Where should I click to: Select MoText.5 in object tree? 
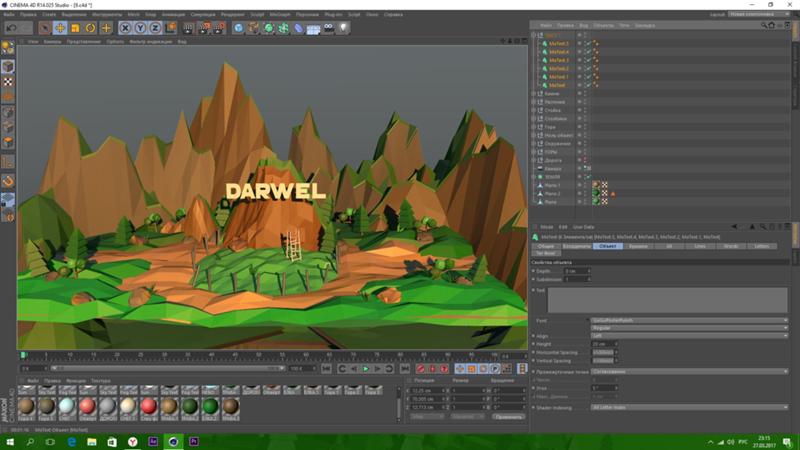pyautogui.click(x=559, y=44)
